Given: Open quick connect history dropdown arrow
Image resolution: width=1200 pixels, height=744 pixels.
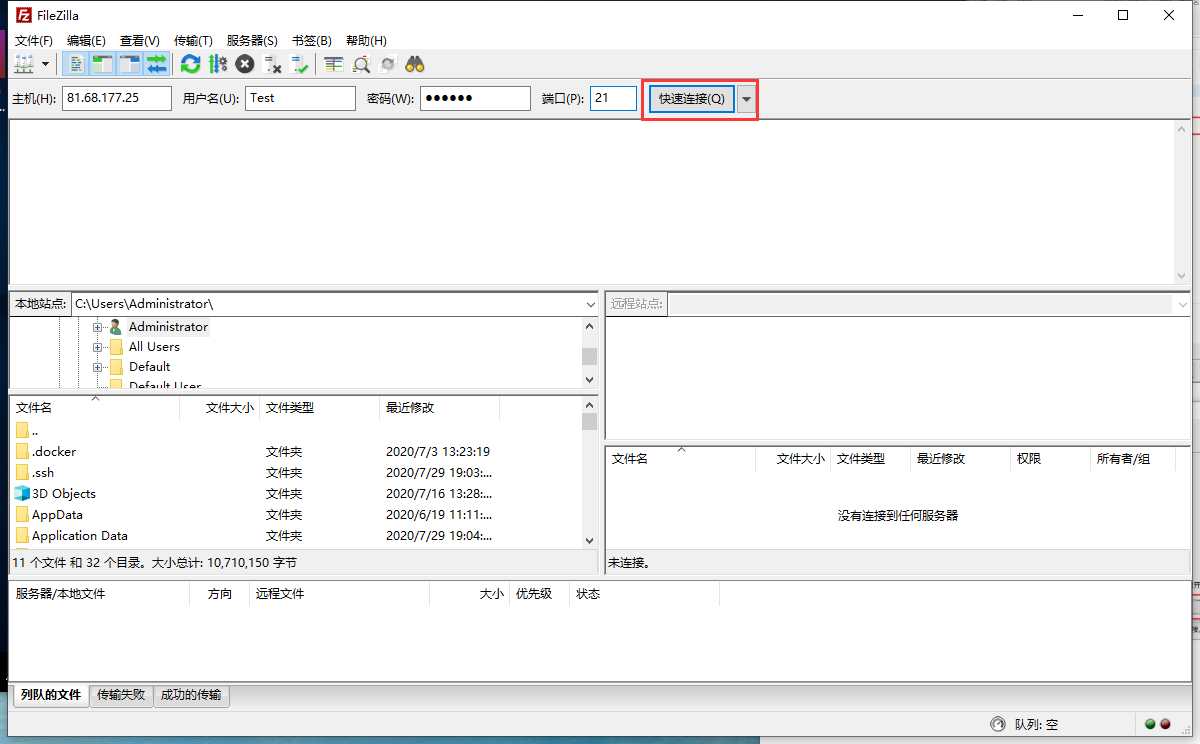Looking at the screenshot, I should 746,98.
